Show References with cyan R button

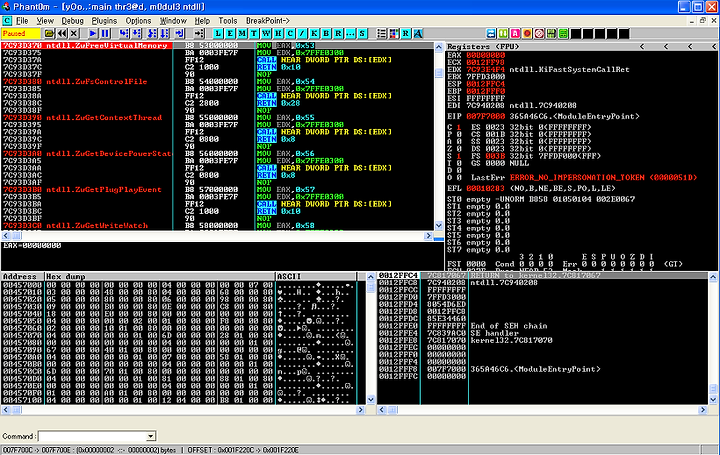click(x=338, y=34)
